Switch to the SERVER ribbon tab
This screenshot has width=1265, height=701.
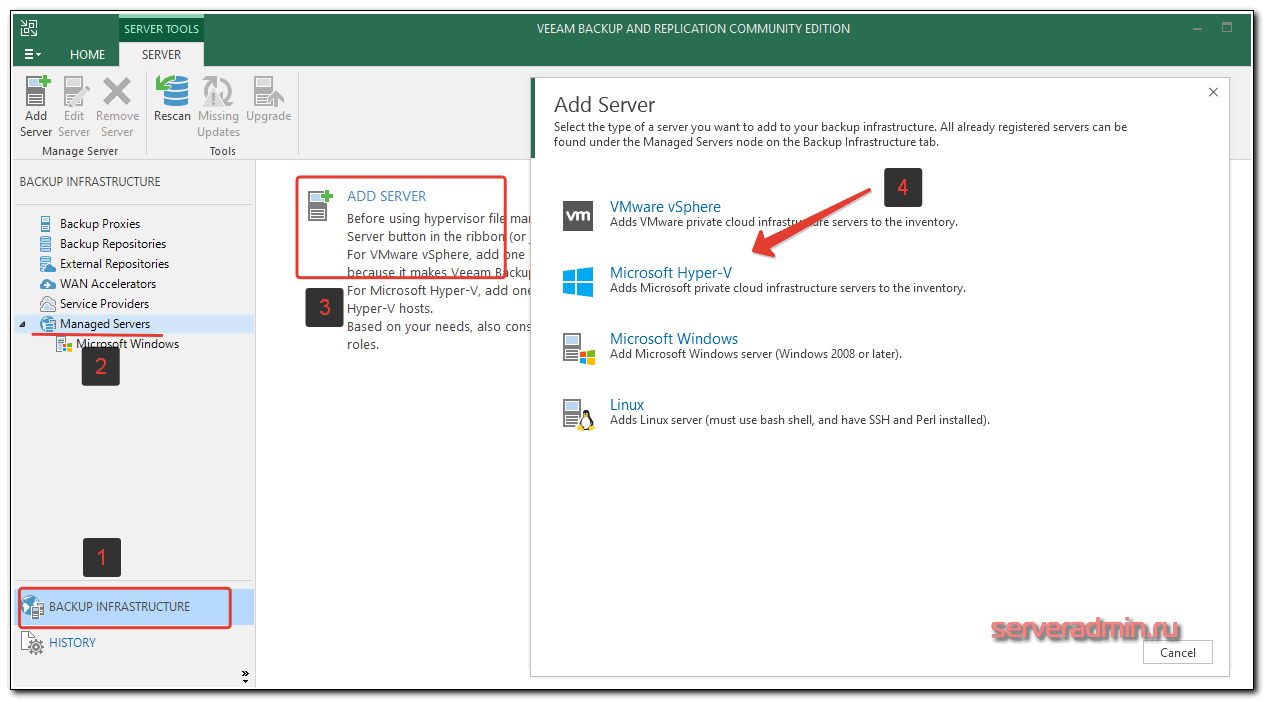161,55
